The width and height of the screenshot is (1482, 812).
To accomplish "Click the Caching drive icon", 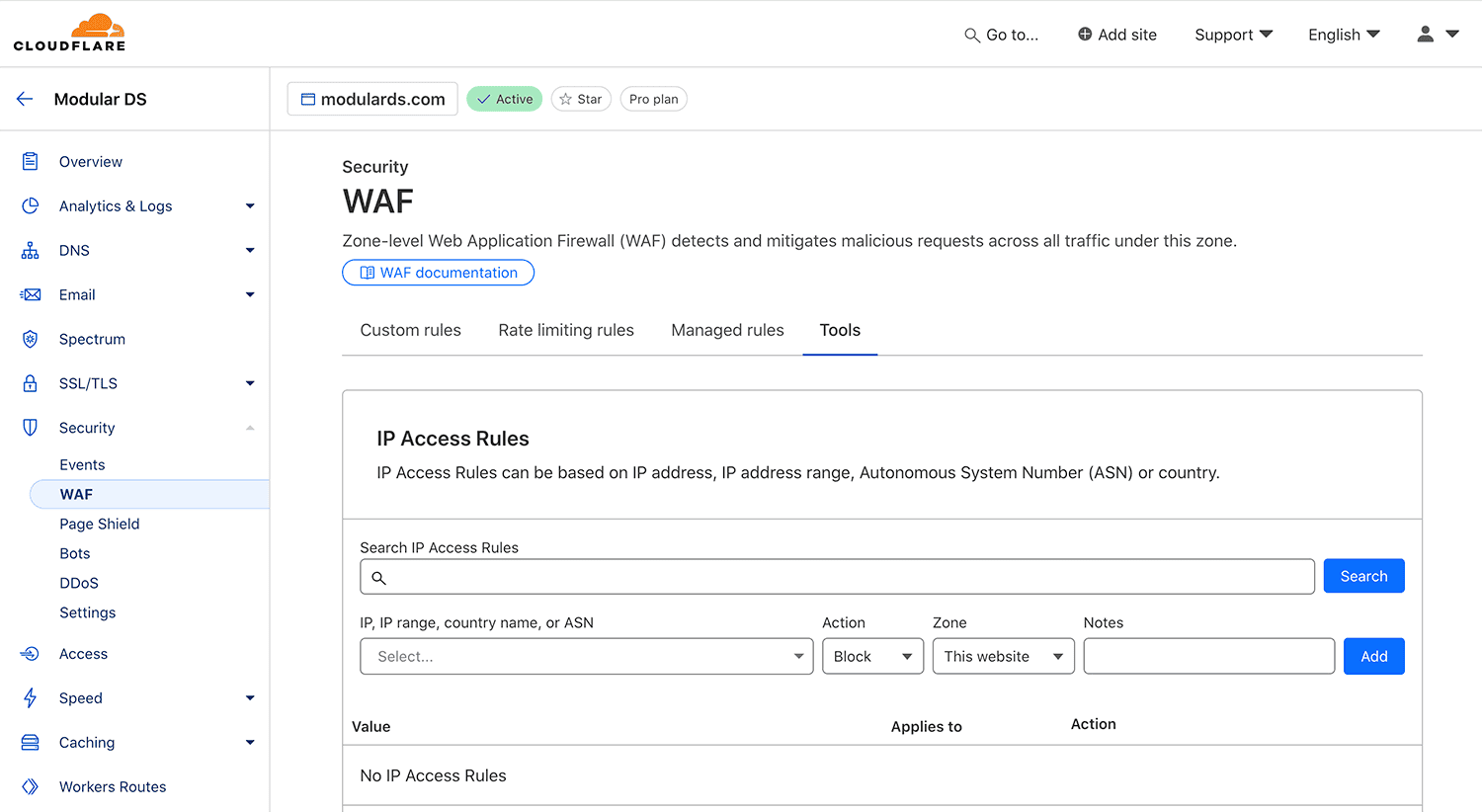I will (x=31, y=743).
